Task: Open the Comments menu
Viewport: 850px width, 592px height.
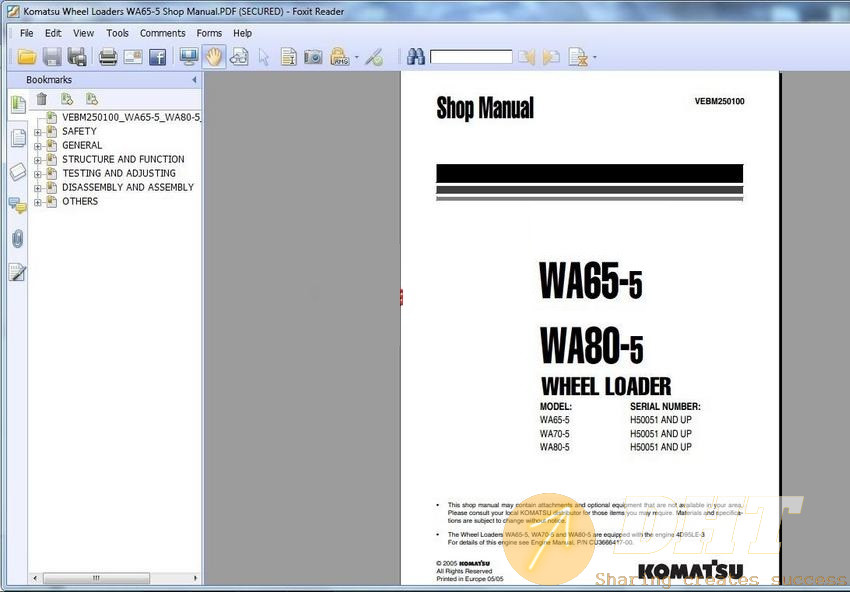Action: 163,33
